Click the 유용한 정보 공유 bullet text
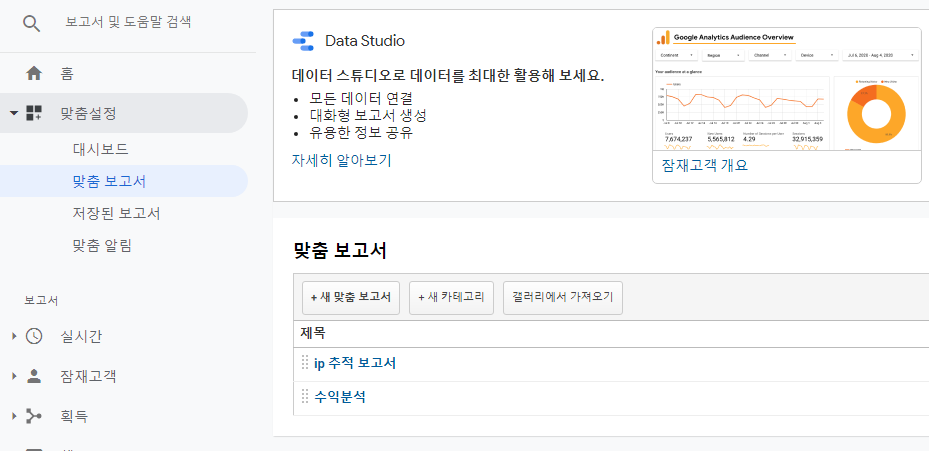 click(361, 133)
